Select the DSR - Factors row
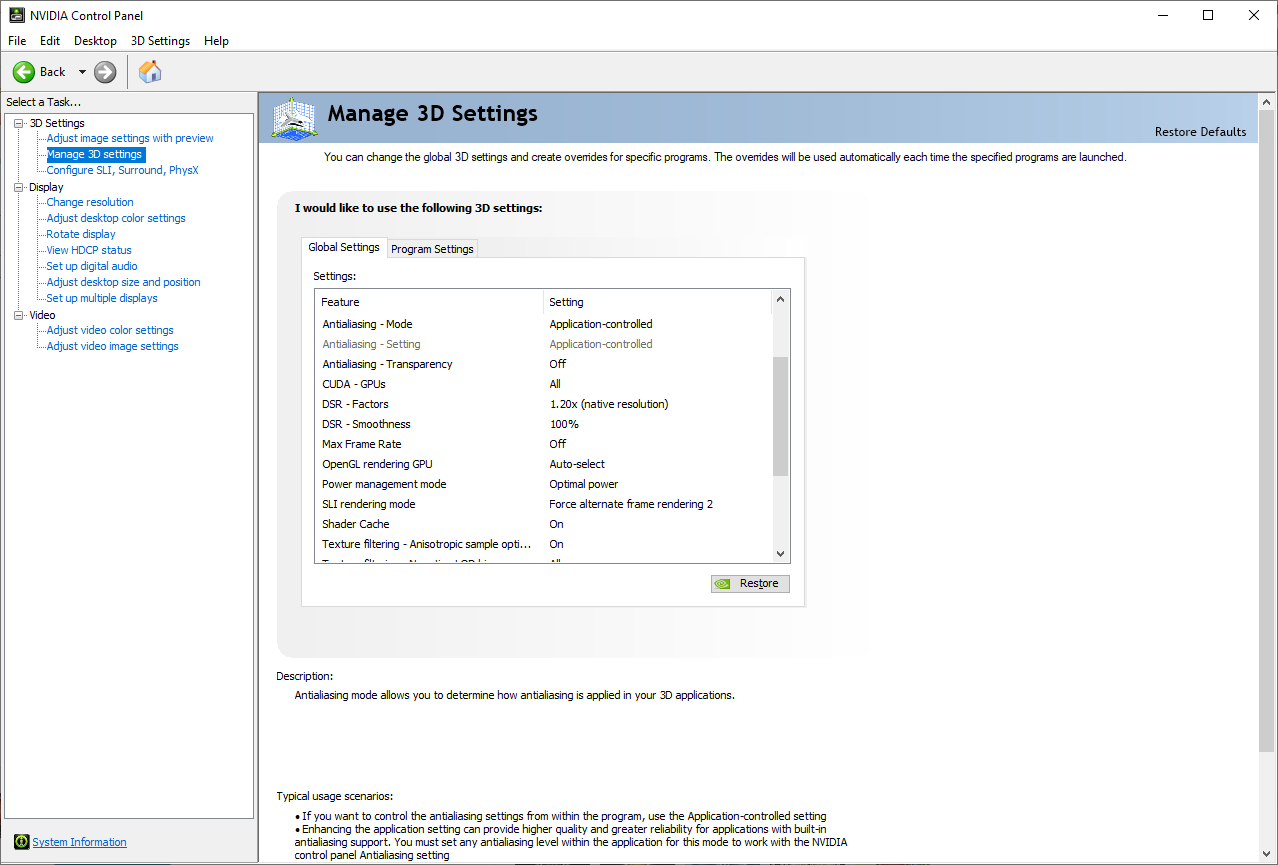Viewport: 1278px width, 865px height. [x=543, y=404]
